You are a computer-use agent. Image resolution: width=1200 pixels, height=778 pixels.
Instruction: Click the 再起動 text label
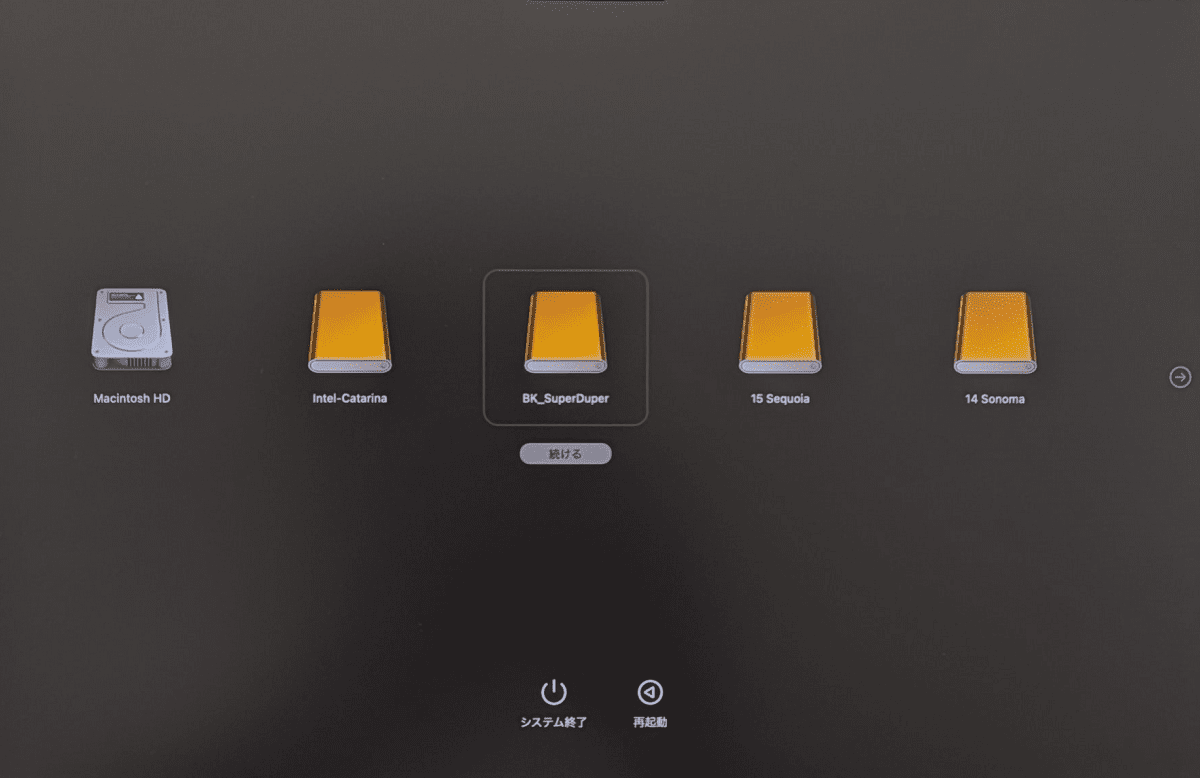pyautogui.click(x=650, y=722)
